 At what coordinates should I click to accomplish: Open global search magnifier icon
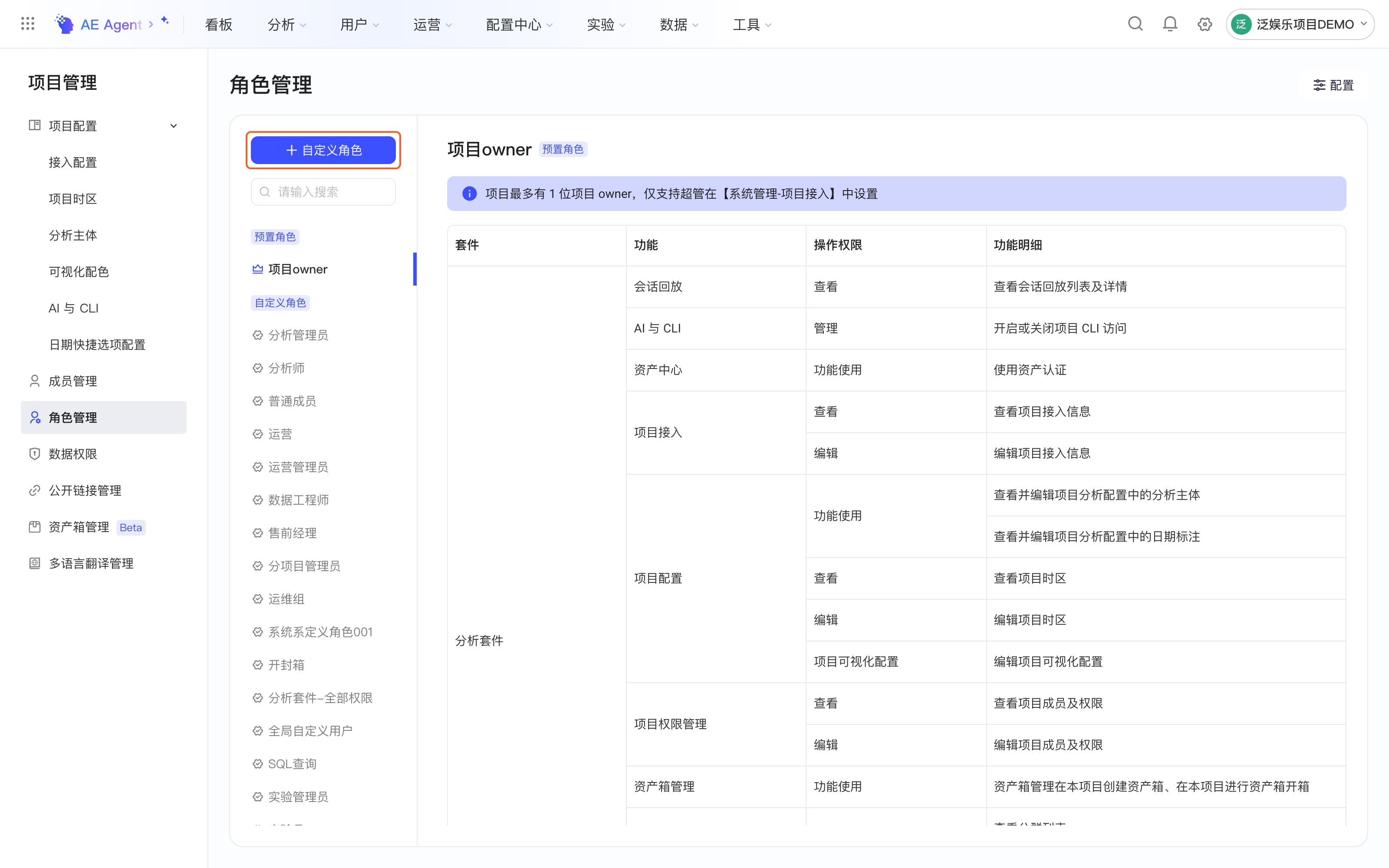click(x=1136, y=24)
